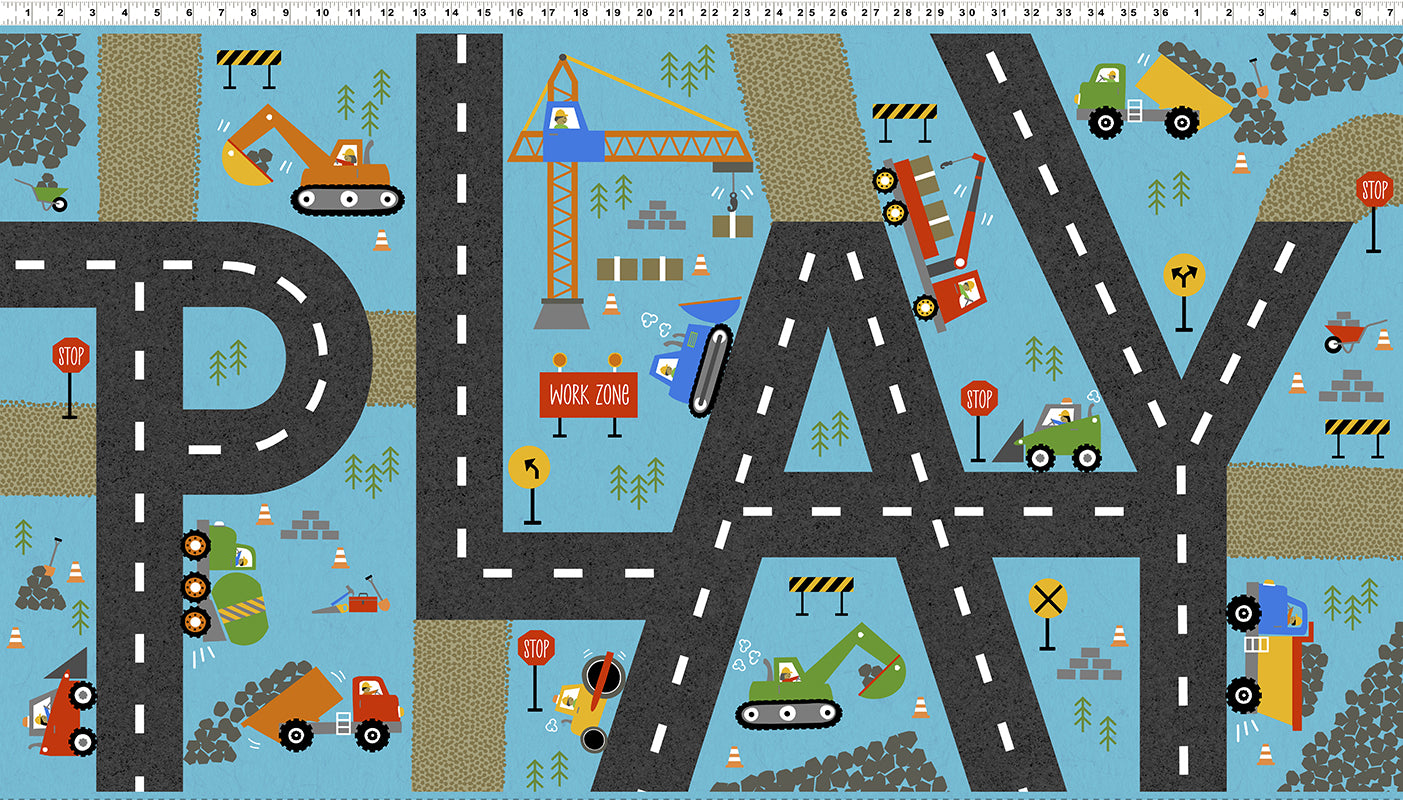Click the red WORK ZONE sign

click(589, 395)
